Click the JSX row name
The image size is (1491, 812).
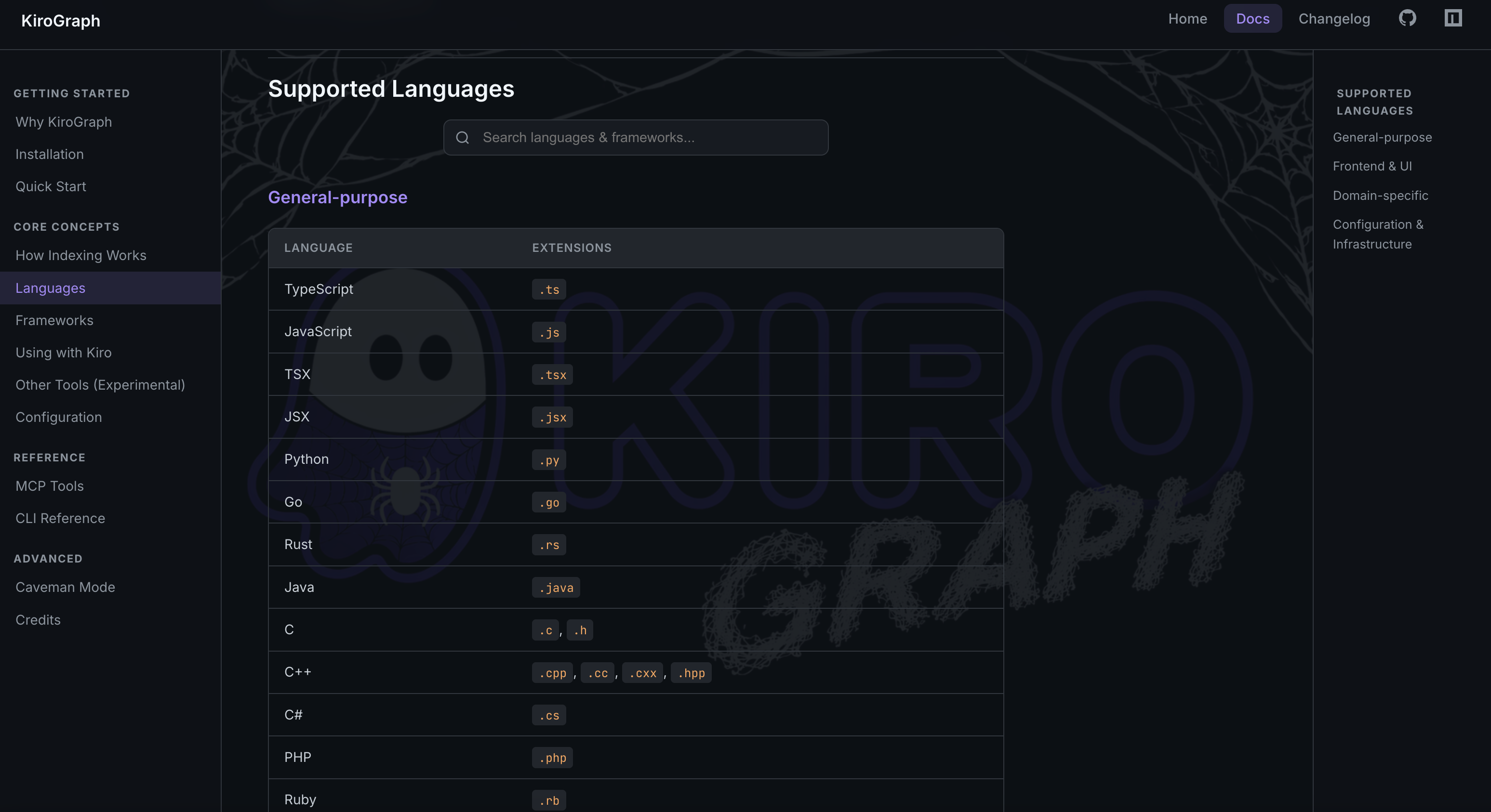[x=297, y=417]
